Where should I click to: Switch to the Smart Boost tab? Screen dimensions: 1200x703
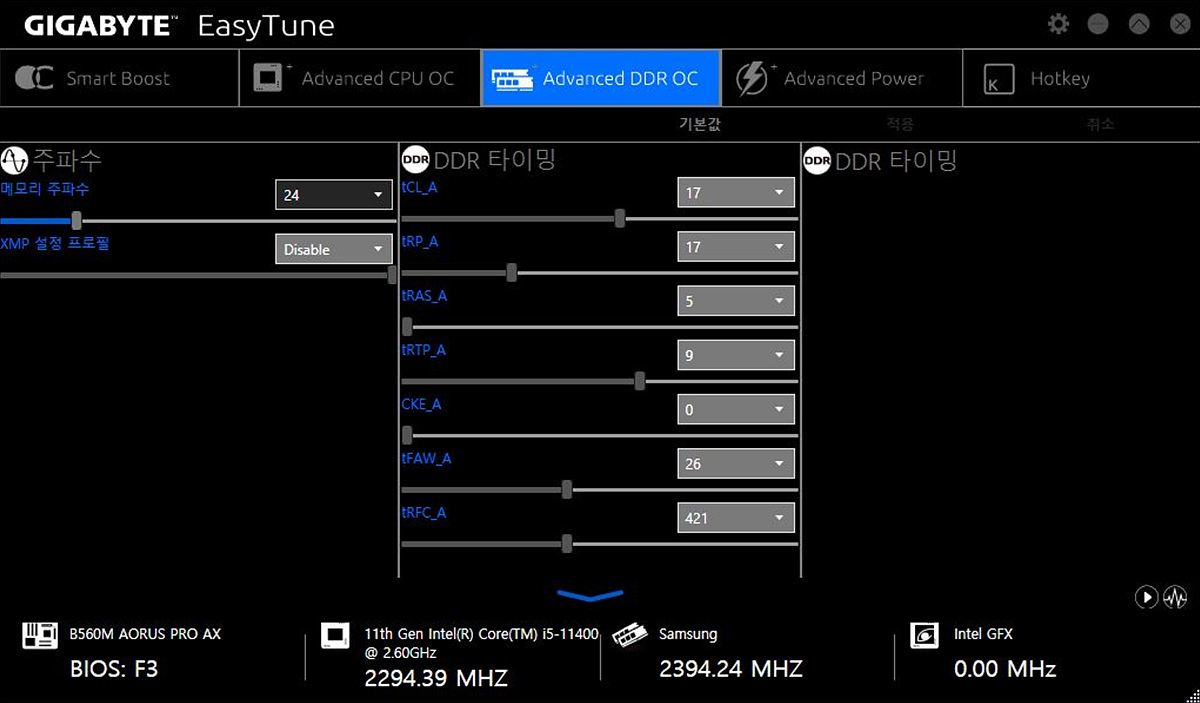(x=119, y=78)
